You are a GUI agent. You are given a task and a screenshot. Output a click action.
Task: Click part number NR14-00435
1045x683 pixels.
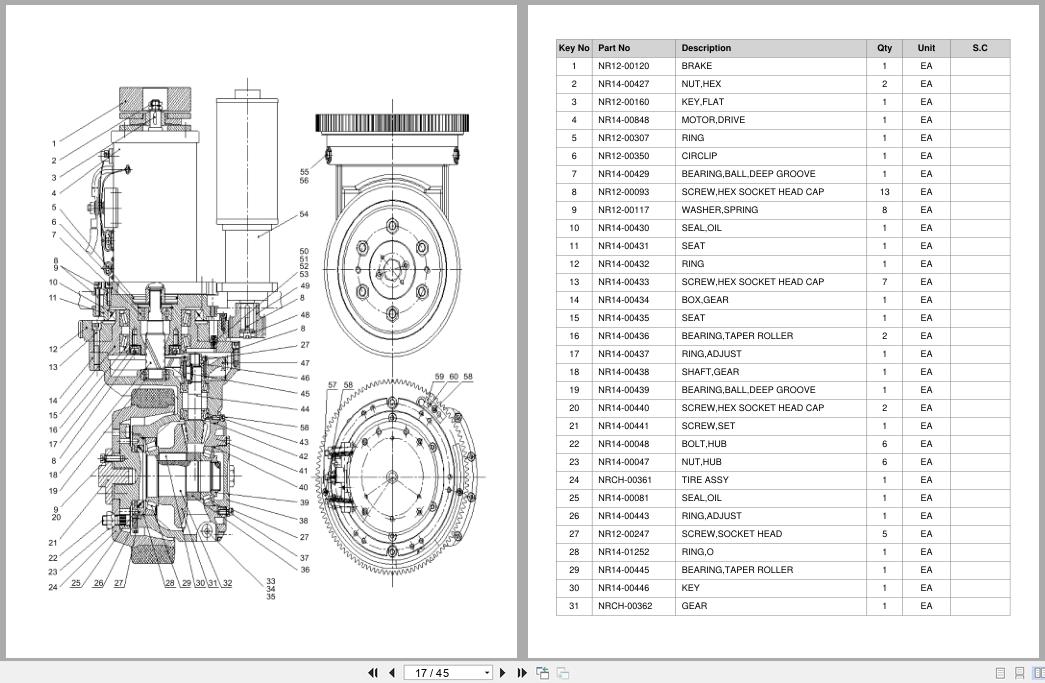pyautogui.click(x=623, y=318)
